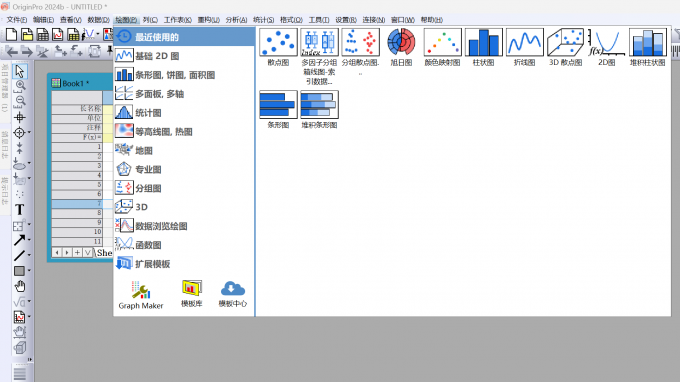The height and width of the screenshot is (382, 680).
Task: Open 条形图, 饼图, 面积图 category
Action: pos(184,75)
